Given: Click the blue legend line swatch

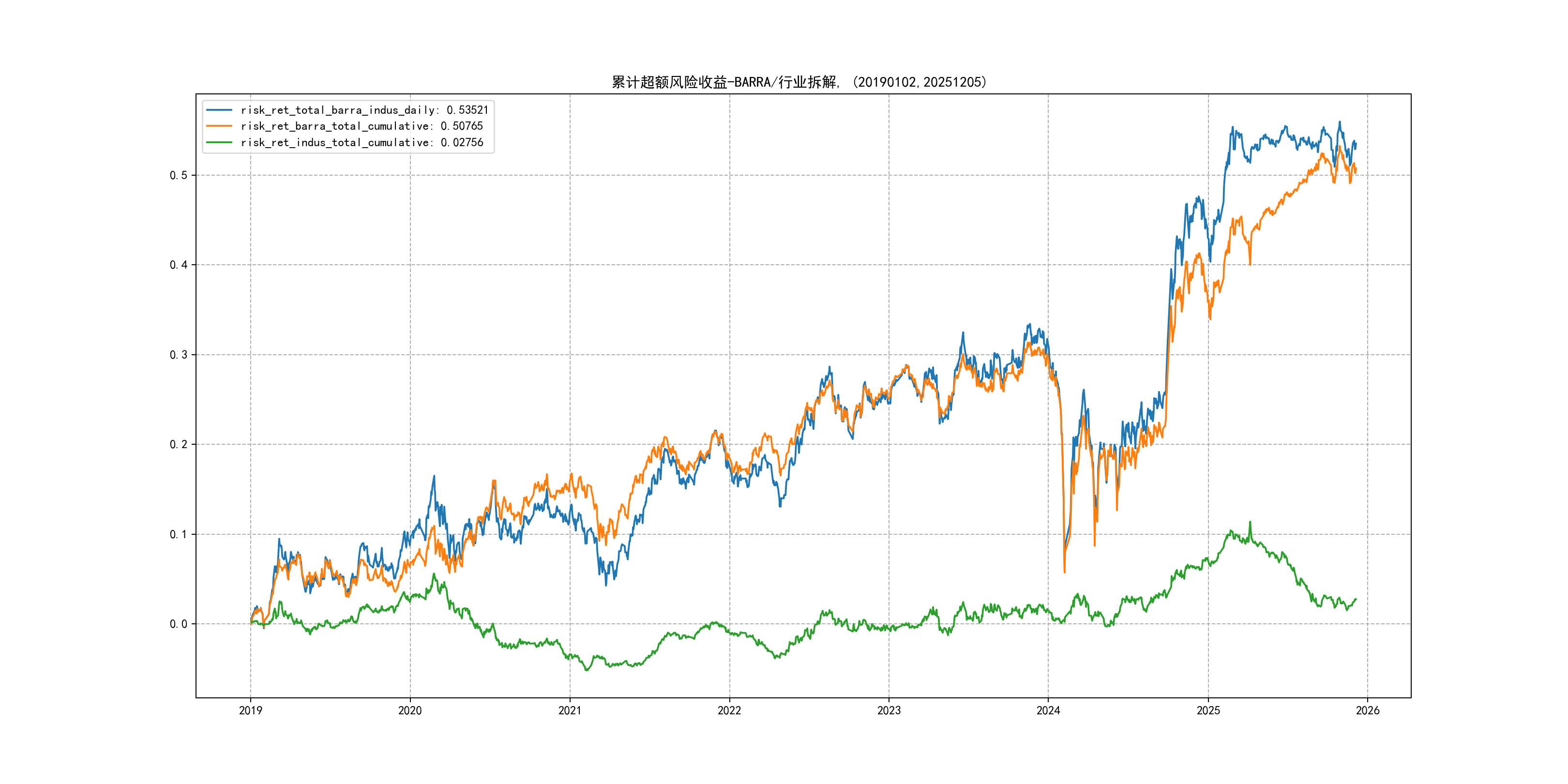Looking at the screenshot, I should coord(219,110).
